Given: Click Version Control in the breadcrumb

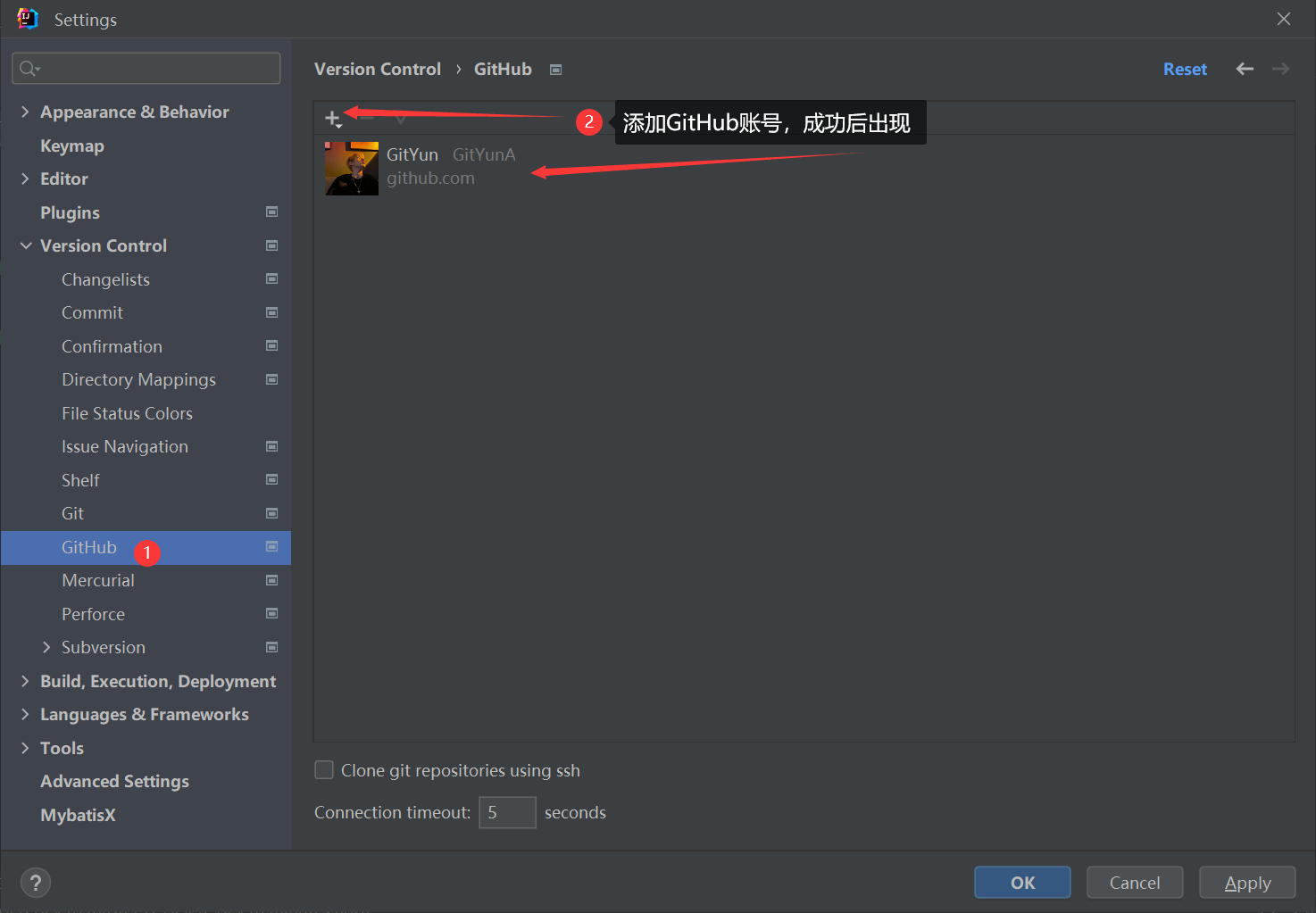Looking at the screenshot, I should tap(378, 69).
